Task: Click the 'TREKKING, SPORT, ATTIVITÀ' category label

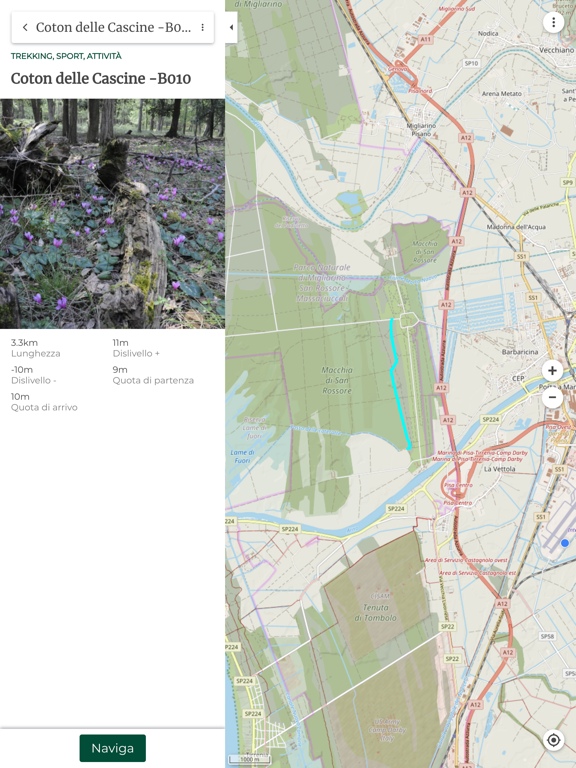Action: click(66, 56)
